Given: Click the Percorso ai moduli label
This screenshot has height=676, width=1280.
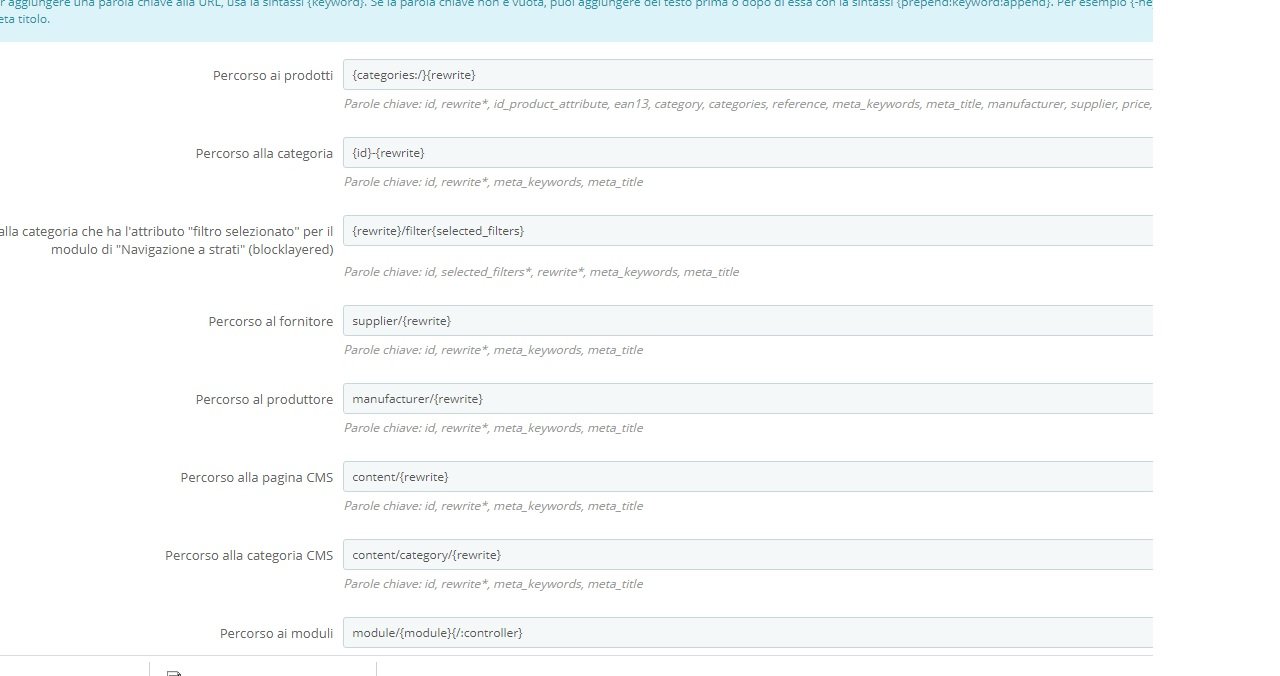Looking at the screenshot, I should 277,634.
